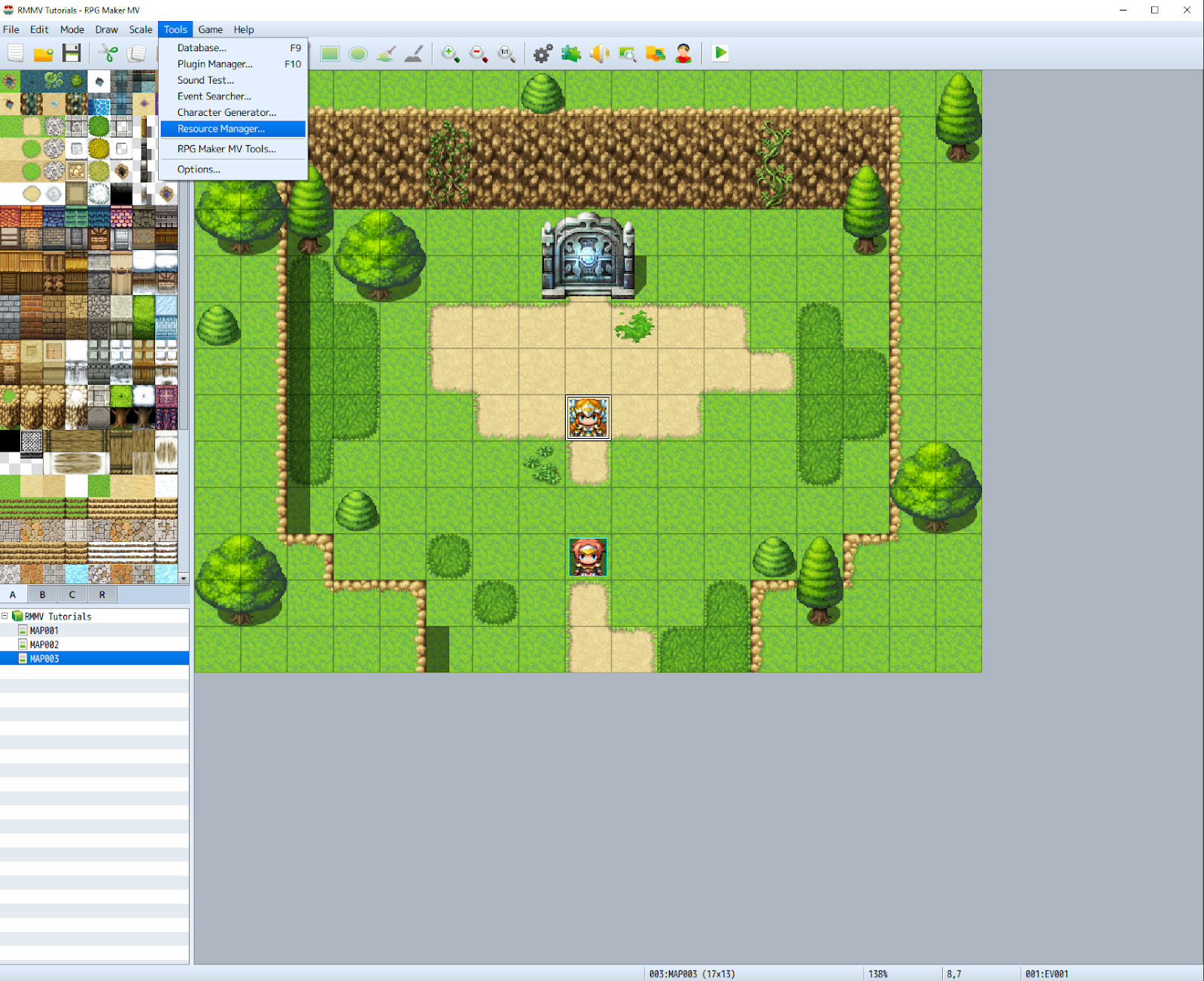Open the Scale menu
The width and height of the screenshot is (1204, 981).
(x=141, y=29)
